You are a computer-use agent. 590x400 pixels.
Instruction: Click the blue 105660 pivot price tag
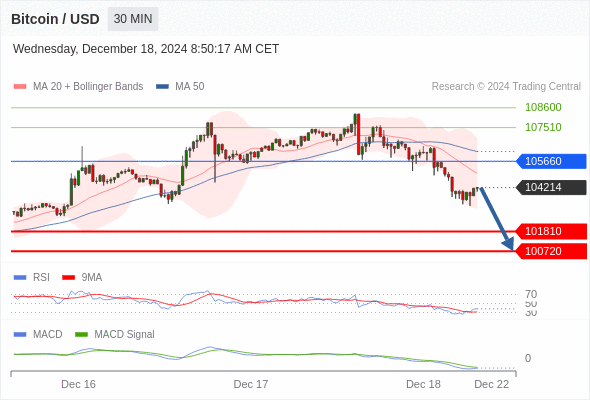coord(551,161)
